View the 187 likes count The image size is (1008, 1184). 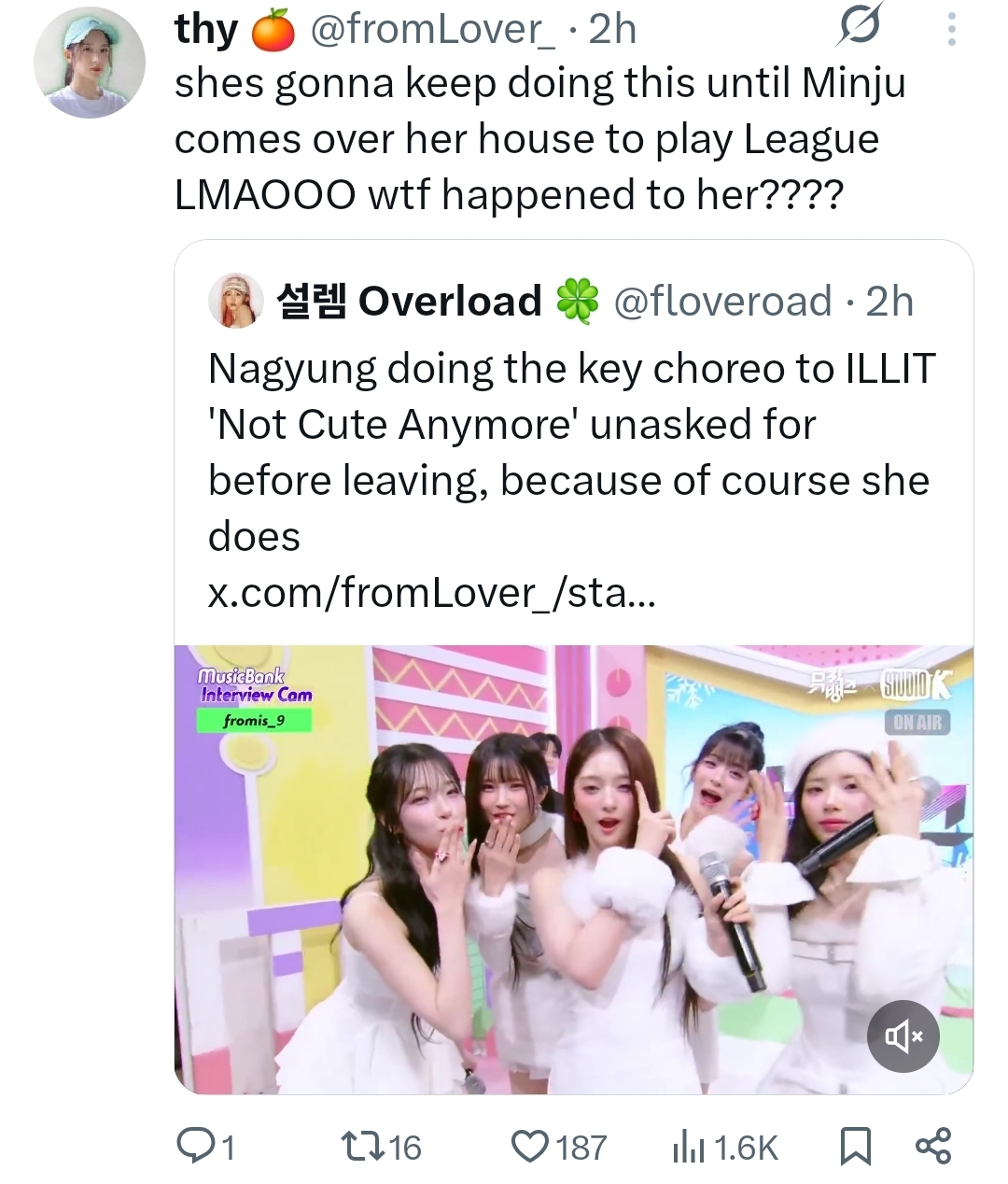581,1147
